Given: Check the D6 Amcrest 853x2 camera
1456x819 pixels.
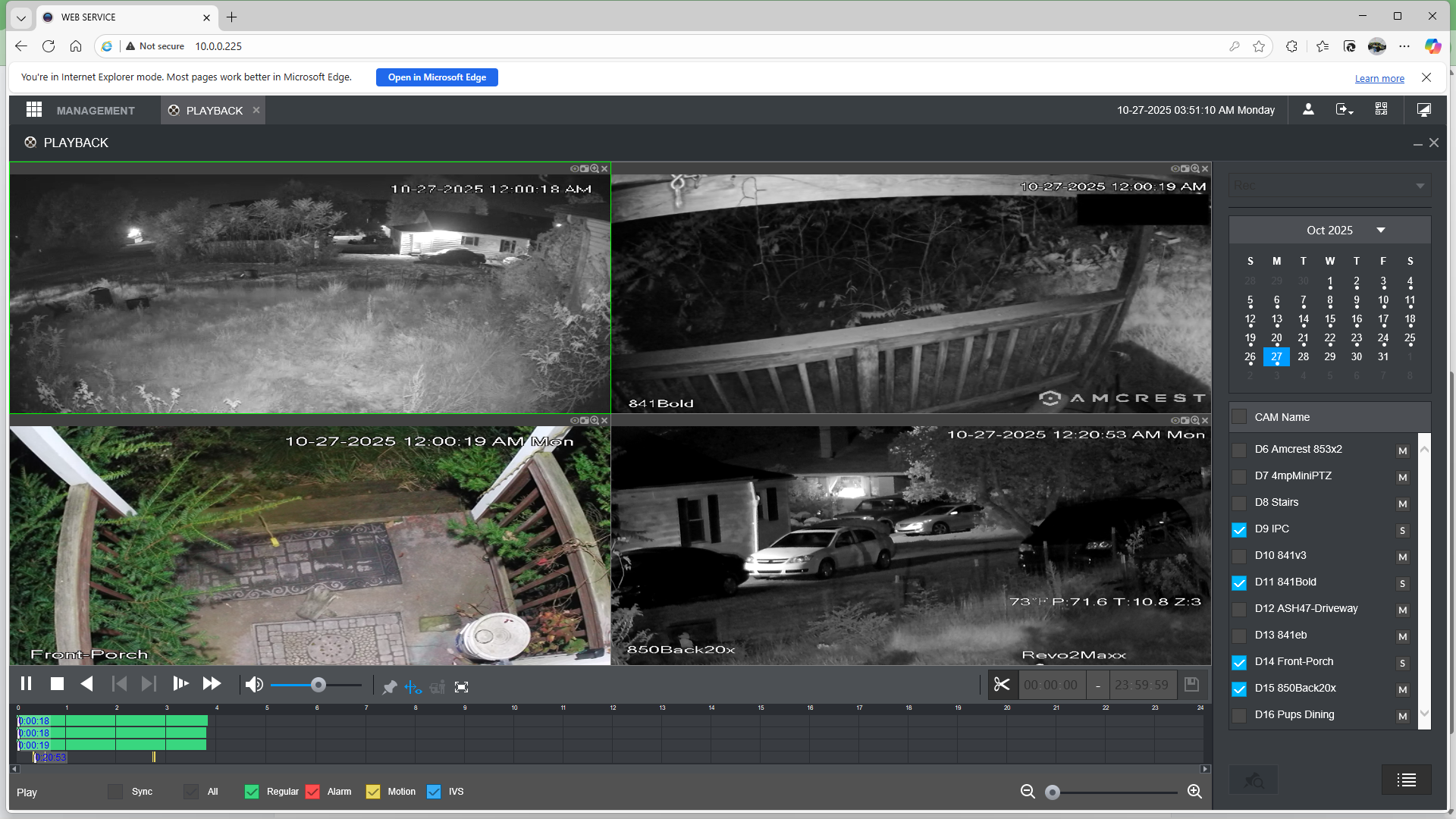Looking at the screenshot, I should pyautogui.click(x=1239, y=450).
